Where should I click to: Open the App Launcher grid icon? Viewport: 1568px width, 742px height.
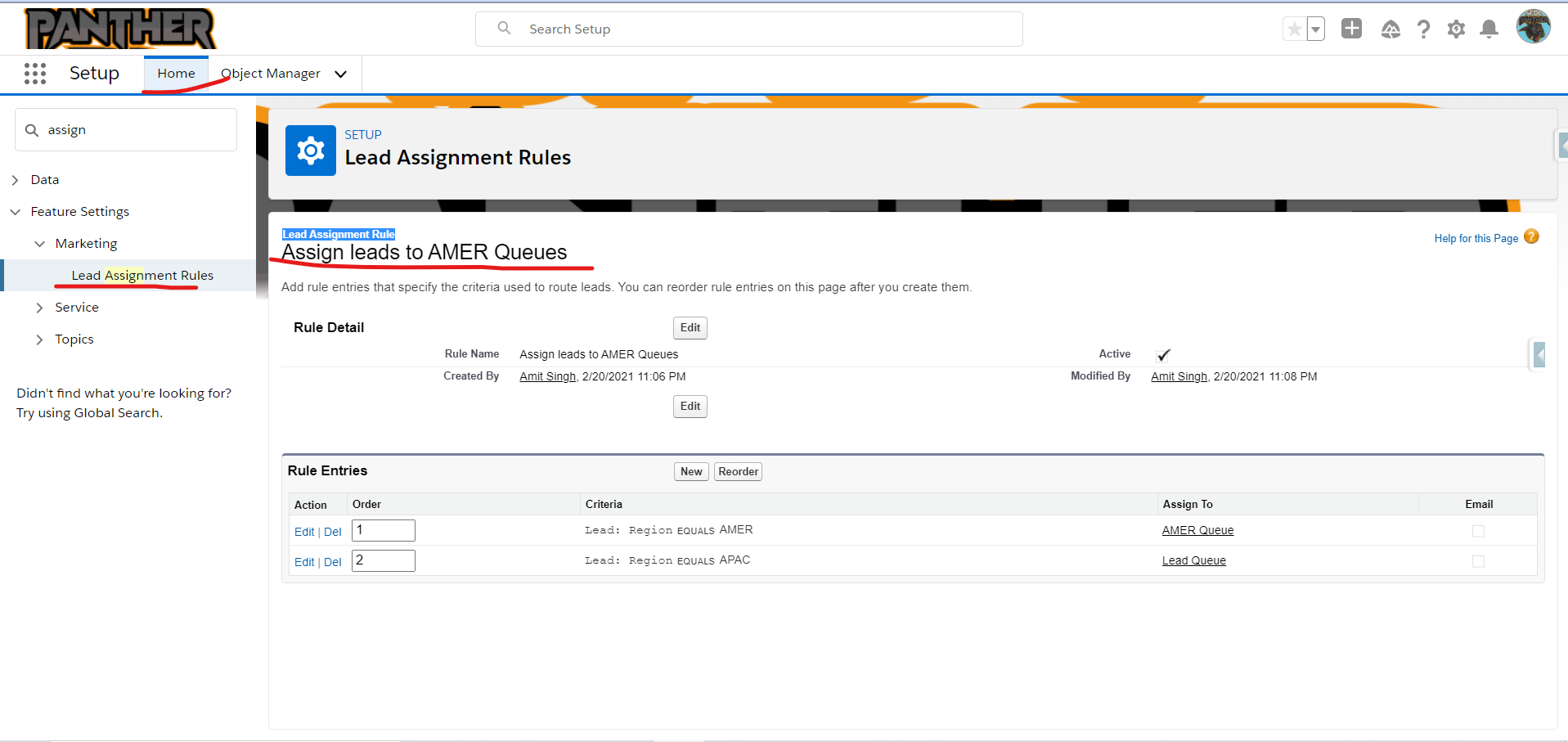pyautogui.click(x=34, y=73)
